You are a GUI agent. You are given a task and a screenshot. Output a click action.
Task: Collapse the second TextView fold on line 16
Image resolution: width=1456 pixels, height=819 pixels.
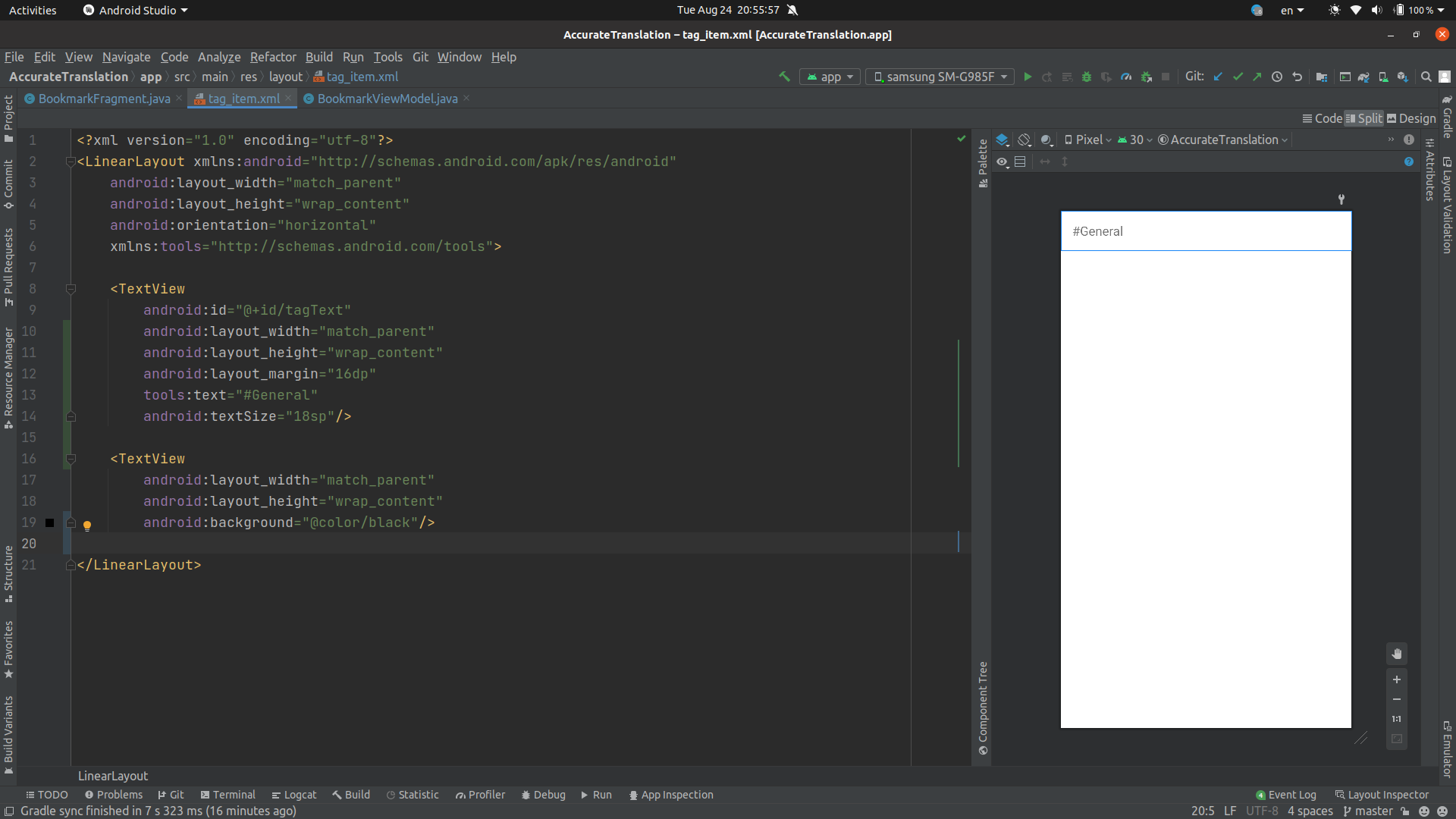point(71,459)
